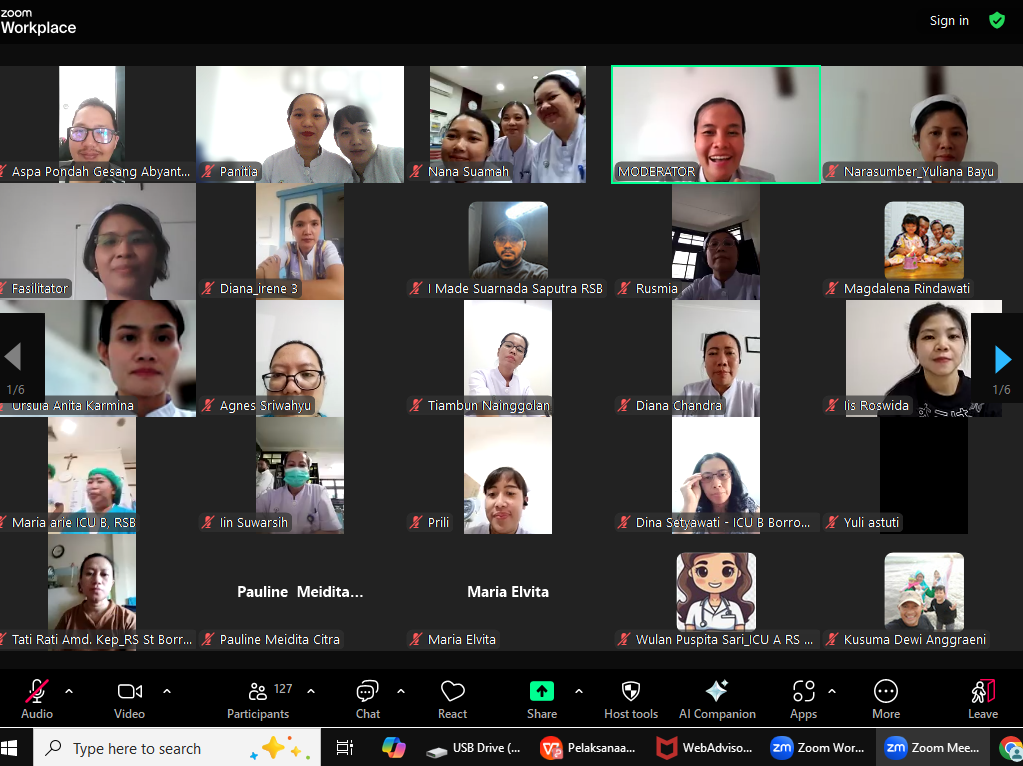Screen dimensions: 1023x766
Task: Open the More options ellipsis
Action: pyautogui.click(x=885, y=698)
